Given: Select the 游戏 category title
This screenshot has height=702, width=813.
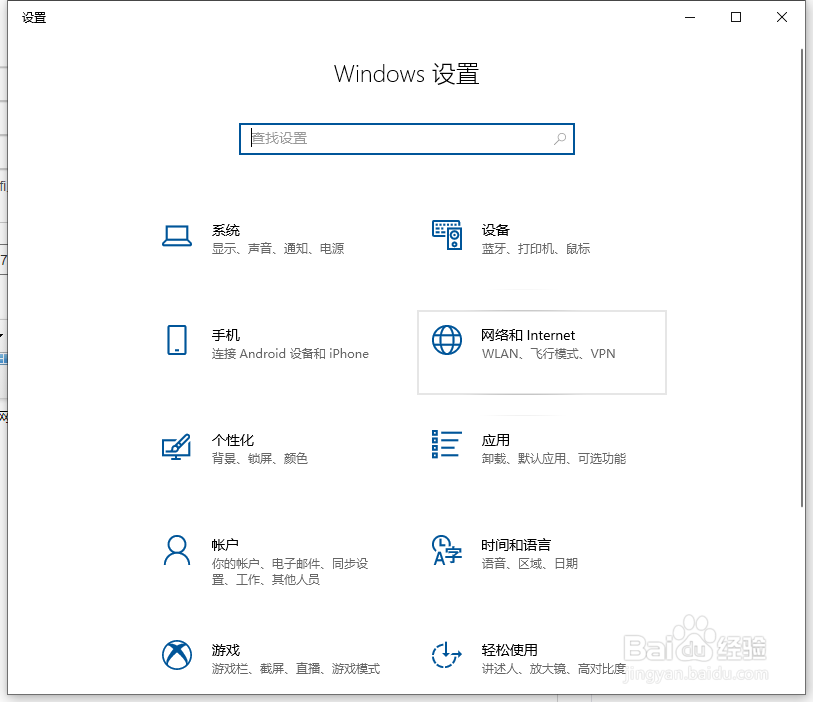Looking at the screenshot, I should pos(226,650).
